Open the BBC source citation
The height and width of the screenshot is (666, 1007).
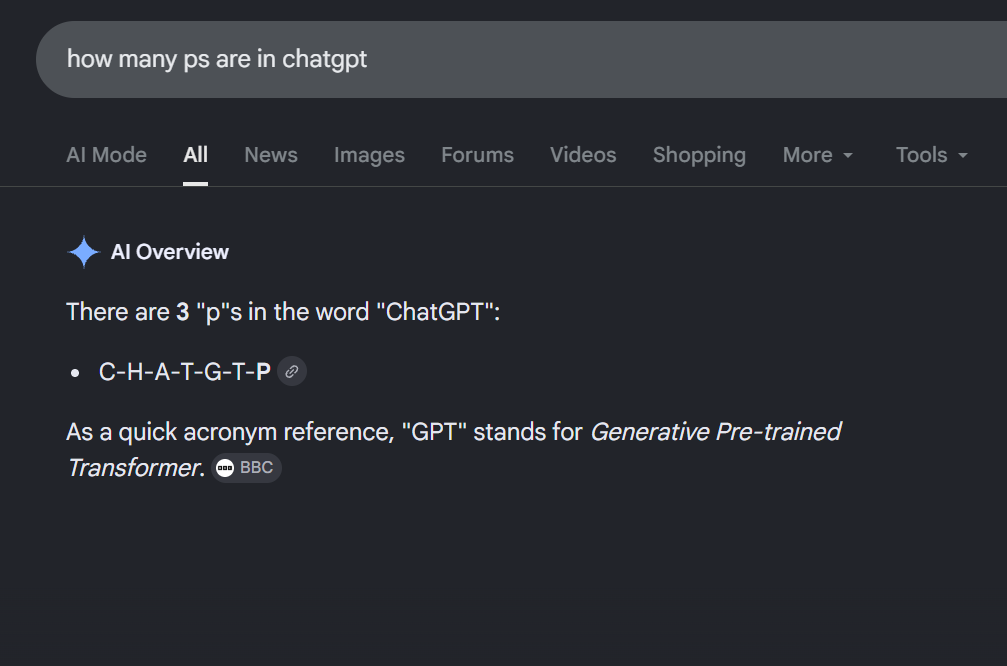[x=246, y=468]
